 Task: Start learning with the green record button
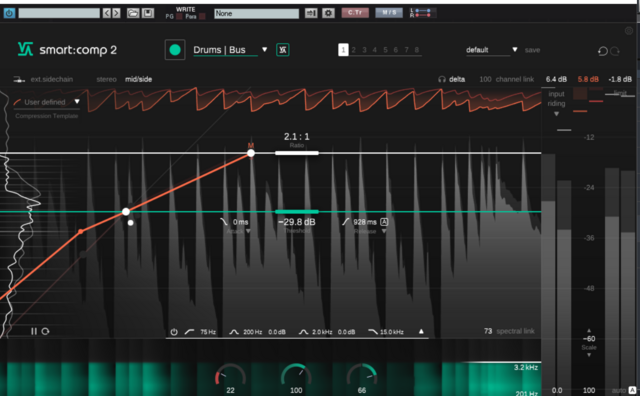(175, 50)
